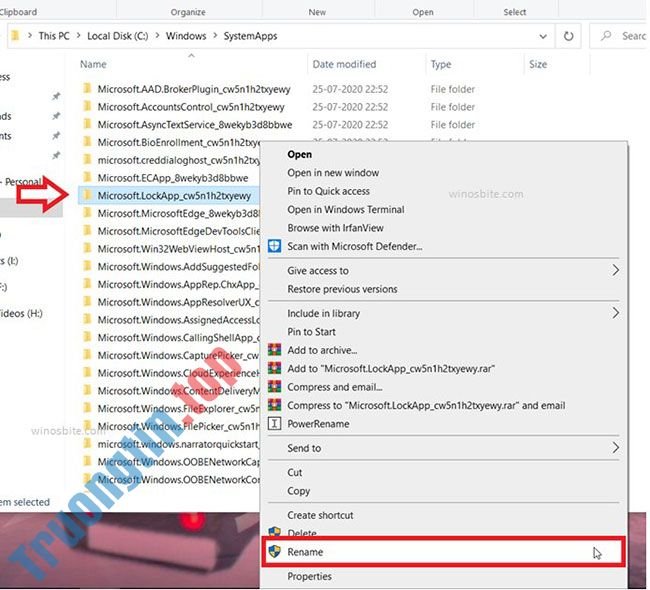Click WinRAR icon beside Compress and email
Viewport: 650px width, 590px height.
(x=274, y=387)
